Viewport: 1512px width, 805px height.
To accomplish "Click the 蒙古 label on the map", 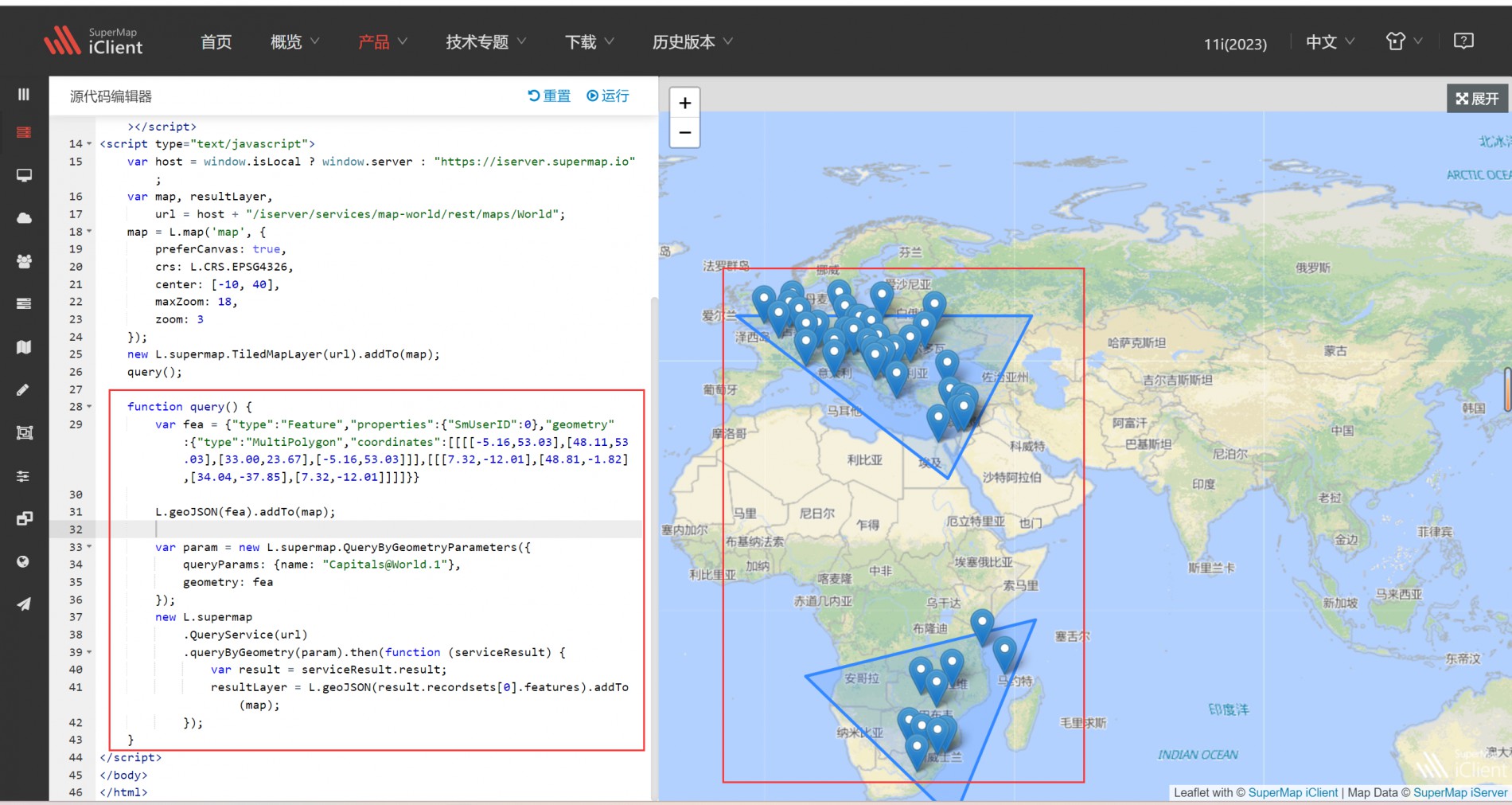I will coord(1335,351).
